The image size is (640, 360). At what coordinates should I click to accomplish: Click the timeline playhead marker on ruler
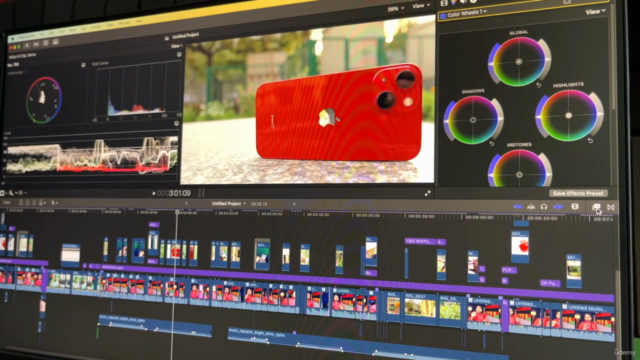tap(177, 212)
